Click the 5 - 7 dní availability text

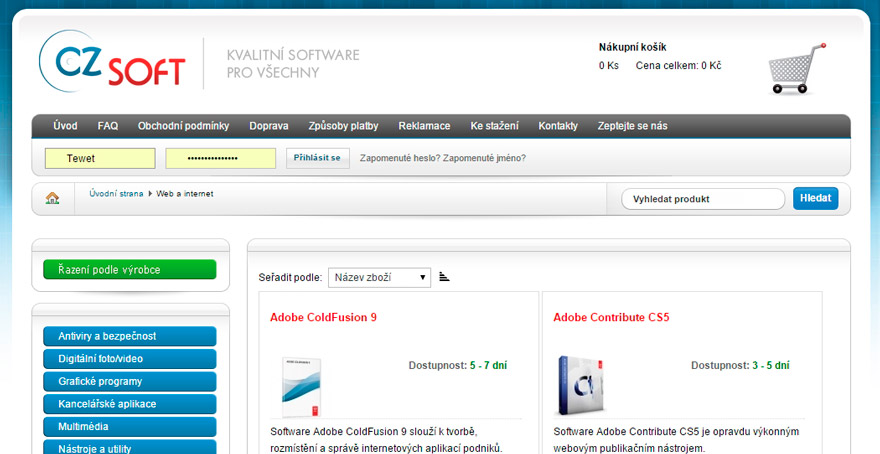click(x=488, y=365)
